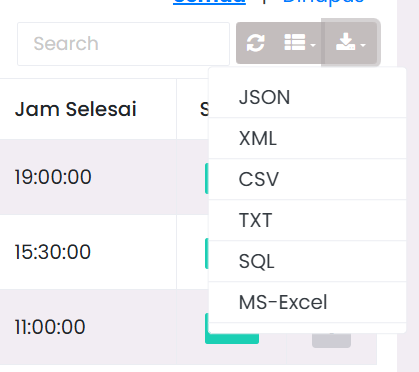Click the 15:30:00 table cell
This screenshot has width=419, height=372.
tap(53, 252)
